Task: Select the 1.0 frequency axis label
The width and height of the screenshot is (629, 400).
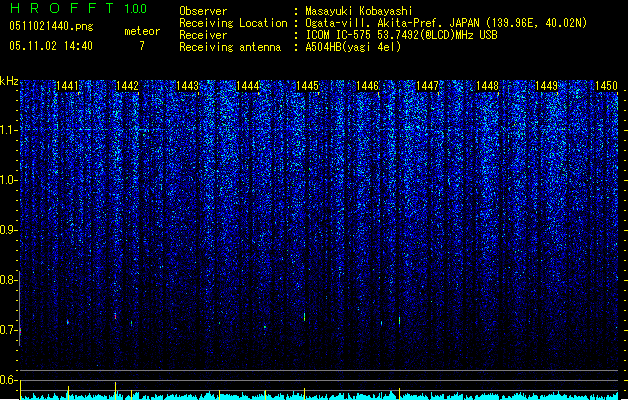Action: click(9, 180)
